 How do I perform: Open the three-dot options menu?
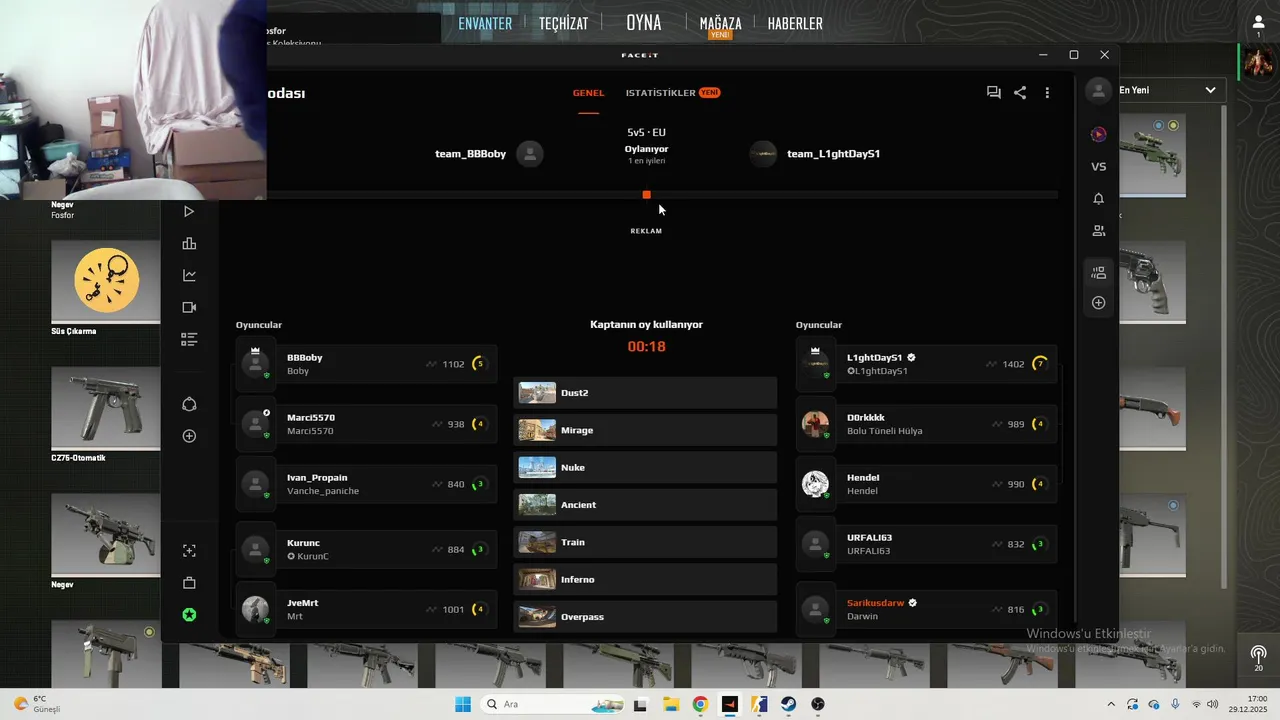[1047, 92]
